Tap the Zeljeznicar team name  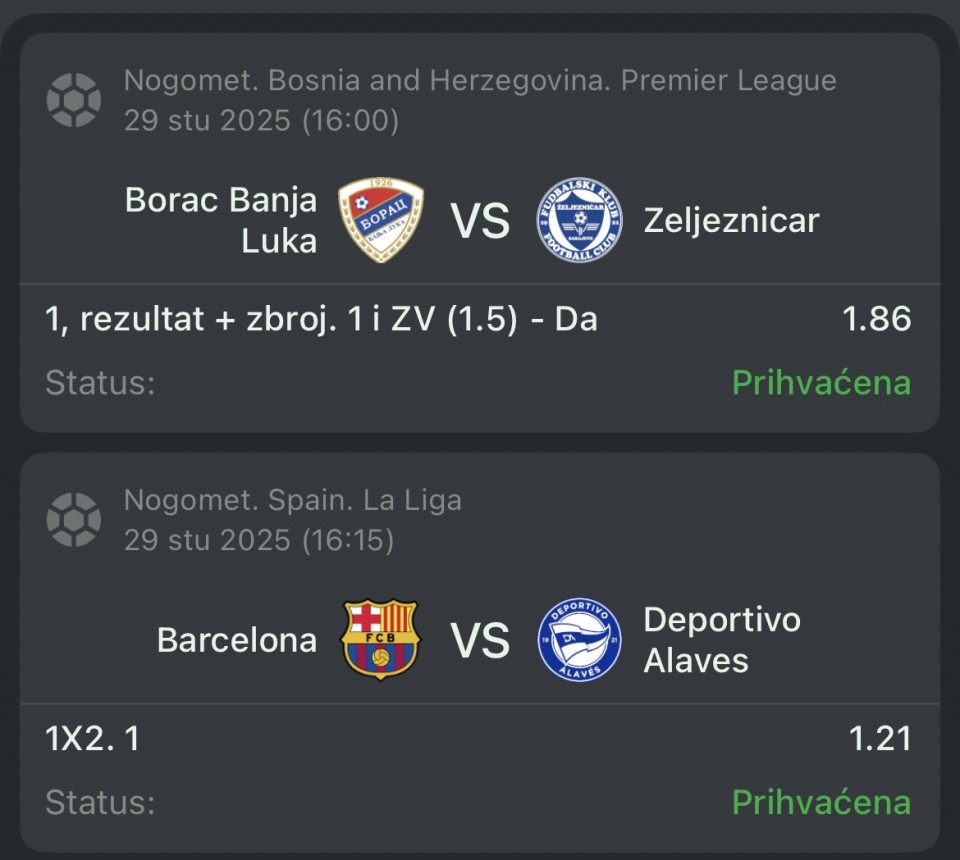(731, 220)
